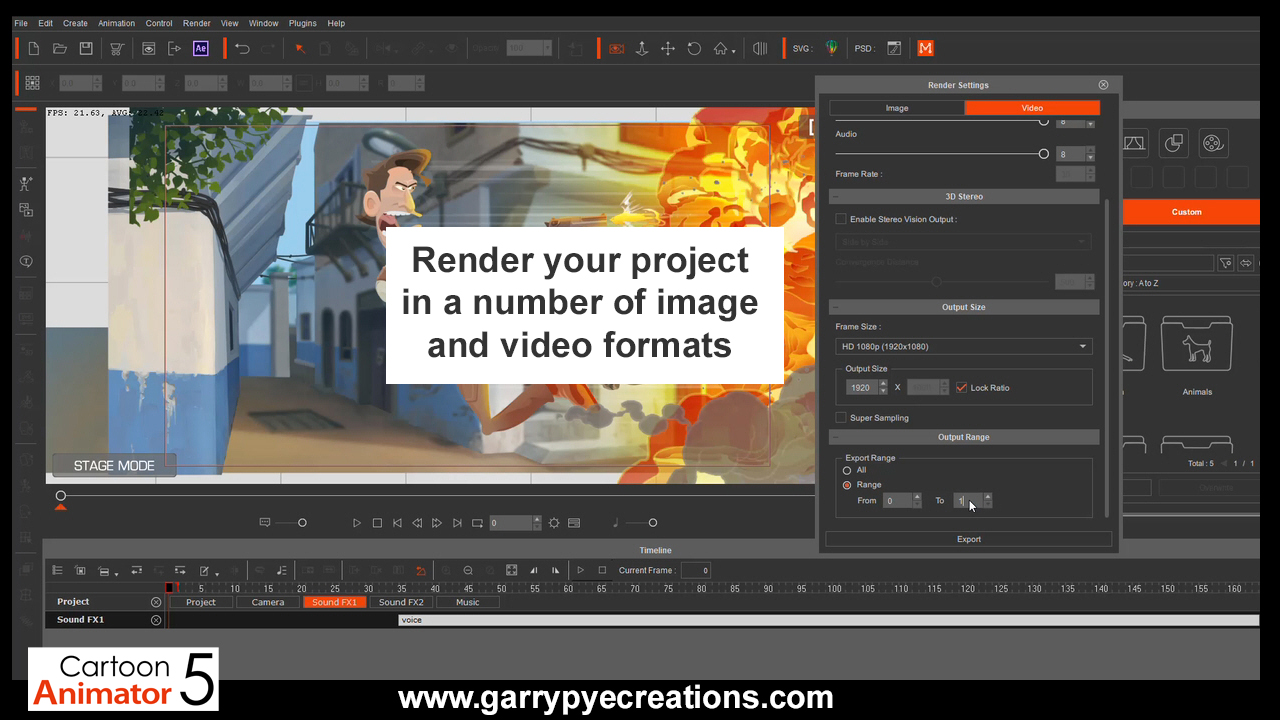Increase the output width stepper
Image resolution: width=1280 pixels, height=720 pixels.
(883, 383)
